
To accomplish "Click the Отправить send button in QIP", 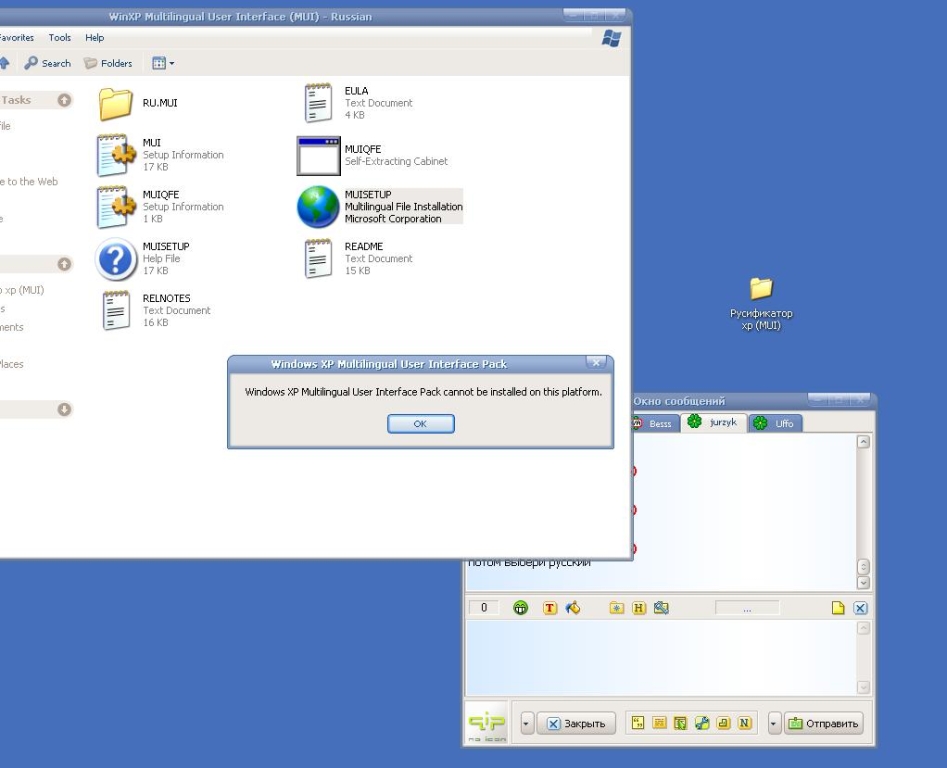I will point(824,723).
